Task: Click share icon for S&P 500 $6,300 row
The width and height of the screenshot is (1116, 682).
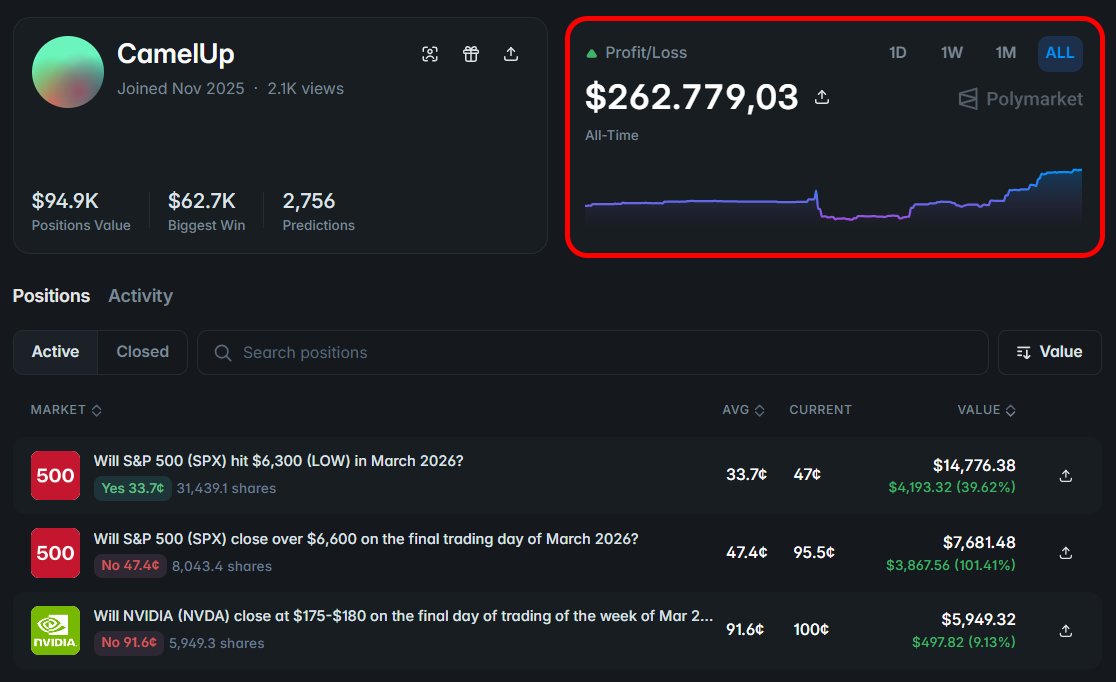Action: point(1065,476)
